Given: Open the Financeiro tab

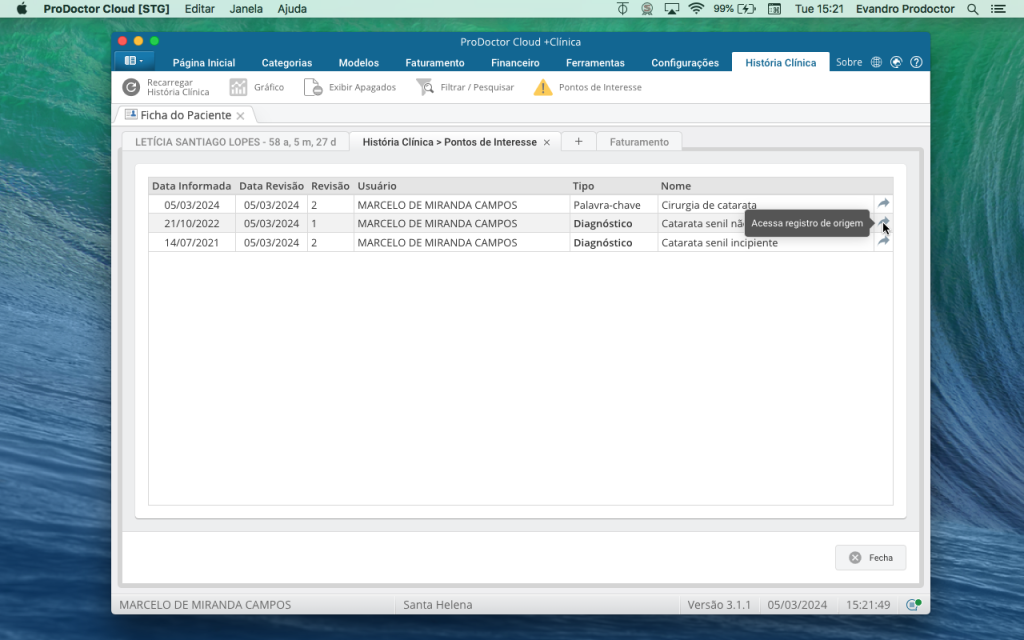Looking at the screenshot, I should (515, 63).
